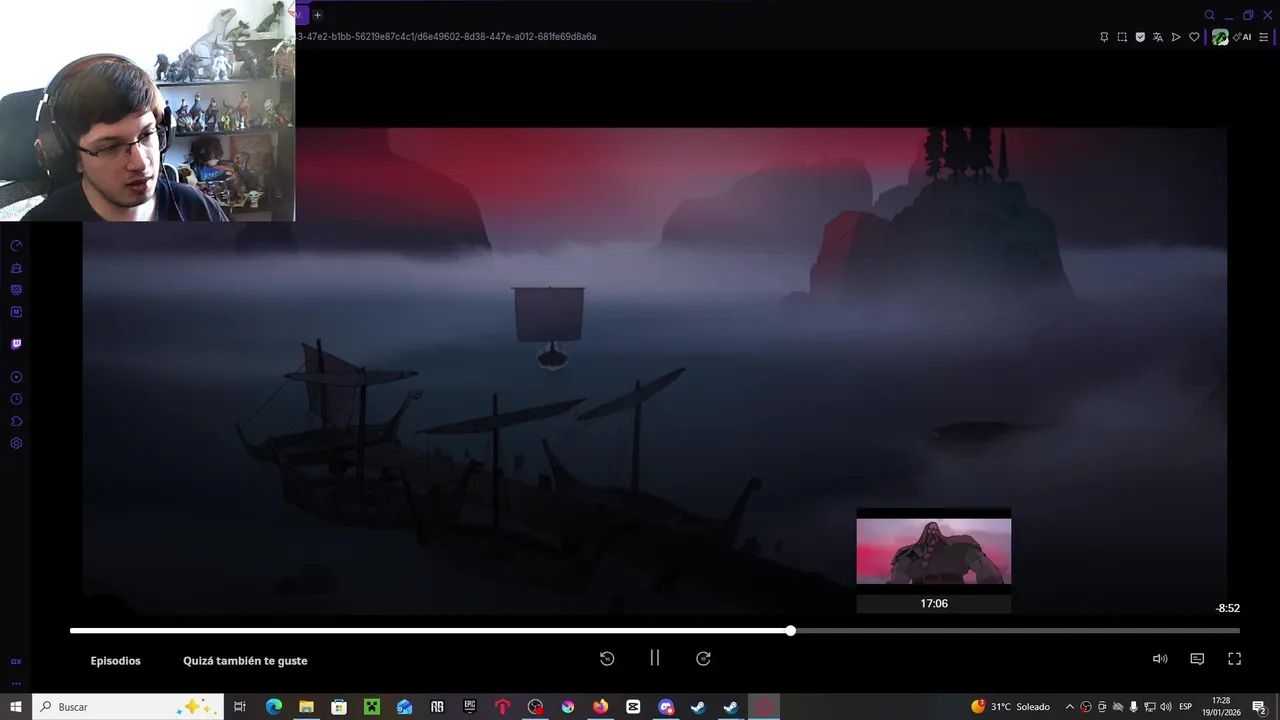Open a new browser tab
The width and height of the screenshot is (1280, 720).
pyautogui.click(x=317, y=15)
